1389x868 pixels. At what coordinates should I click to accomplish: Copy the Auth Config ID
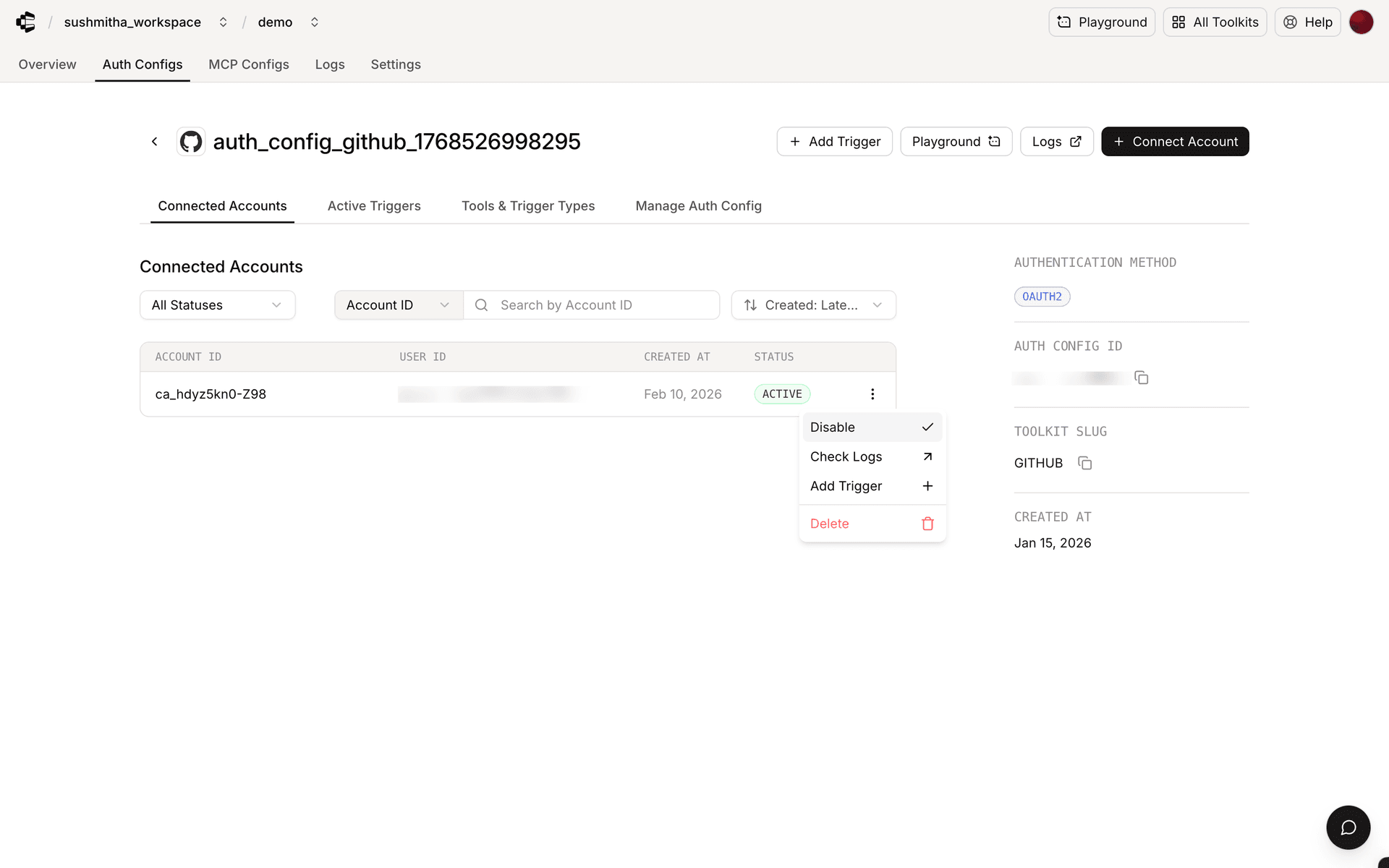tap(1142, 377)
